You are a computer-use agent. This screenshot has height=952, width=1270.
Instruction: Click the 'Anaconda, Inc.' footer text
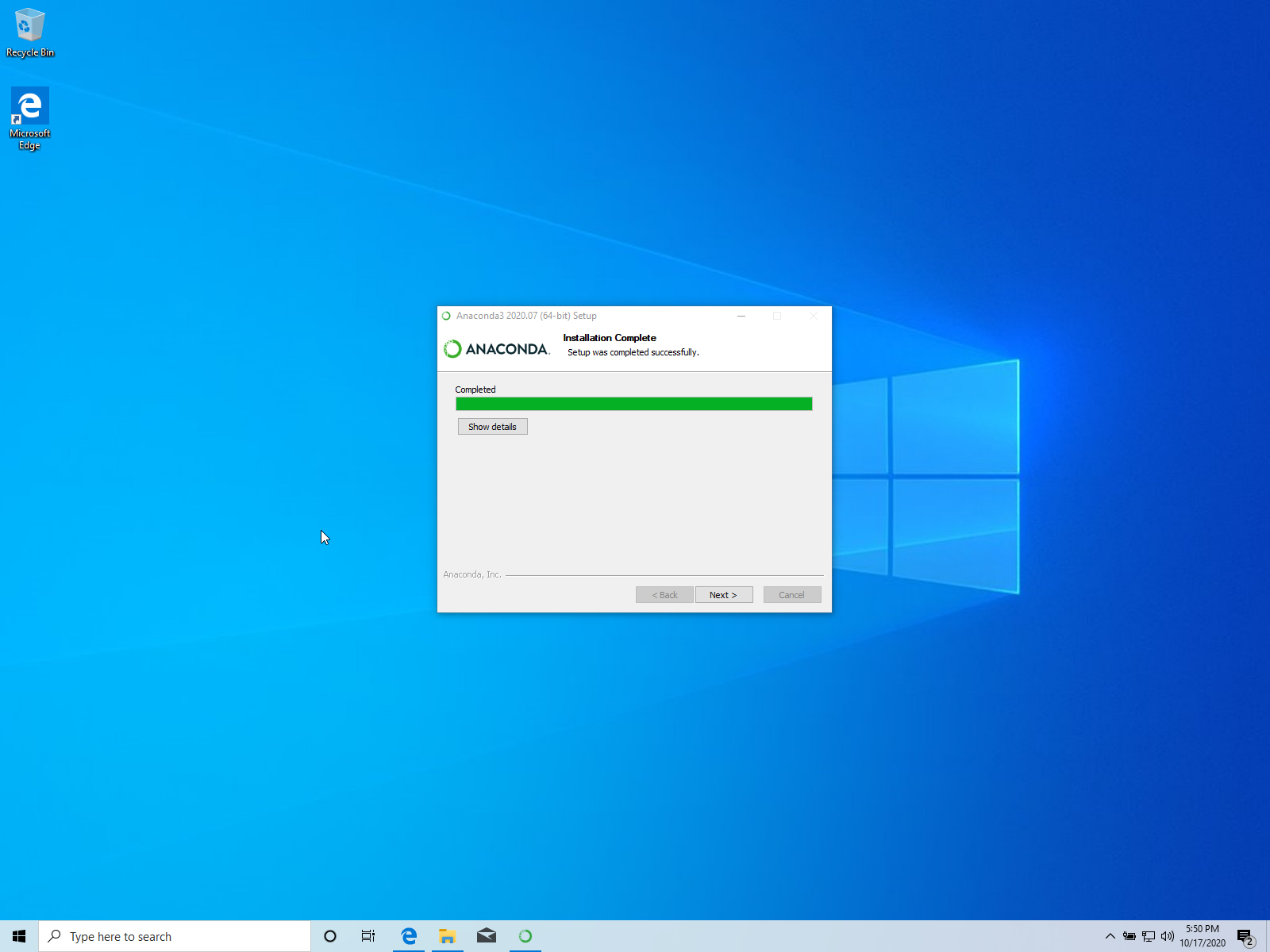tap(472, 574)
